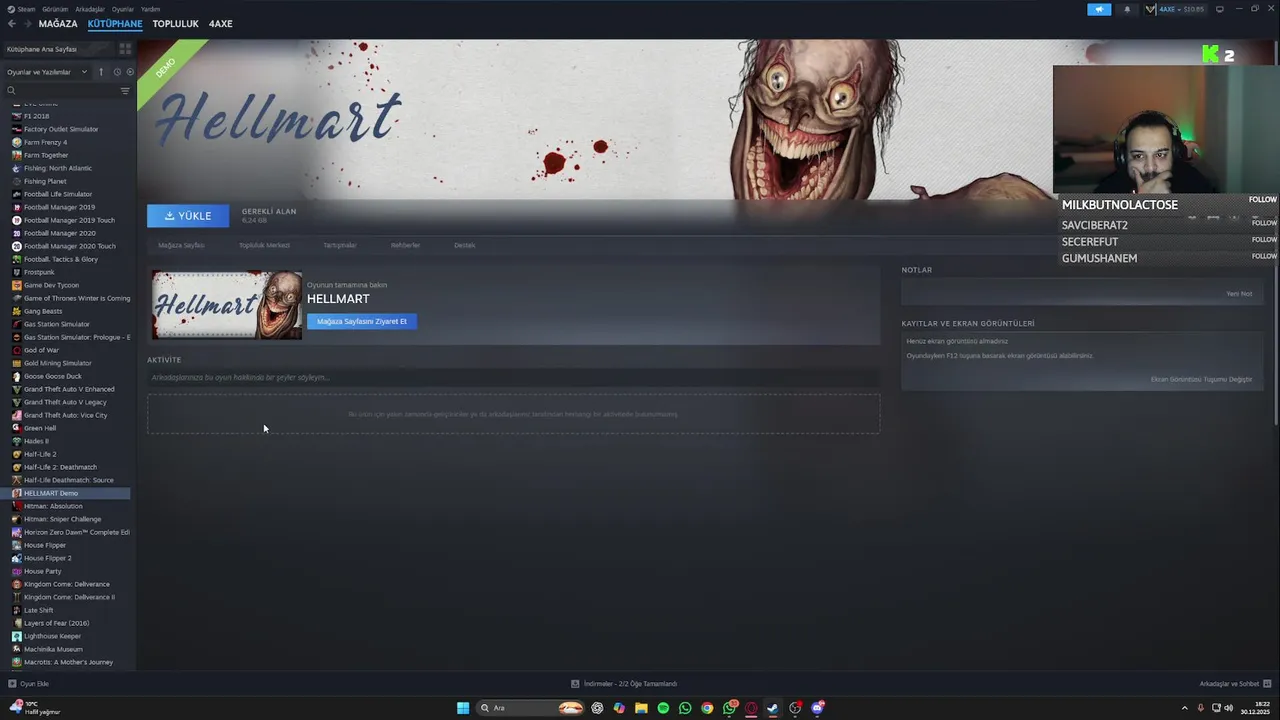Viewport: 1280px width, 720px height.
Task: Go back with the Steam back arrow
Action: (x=11, y=24)
